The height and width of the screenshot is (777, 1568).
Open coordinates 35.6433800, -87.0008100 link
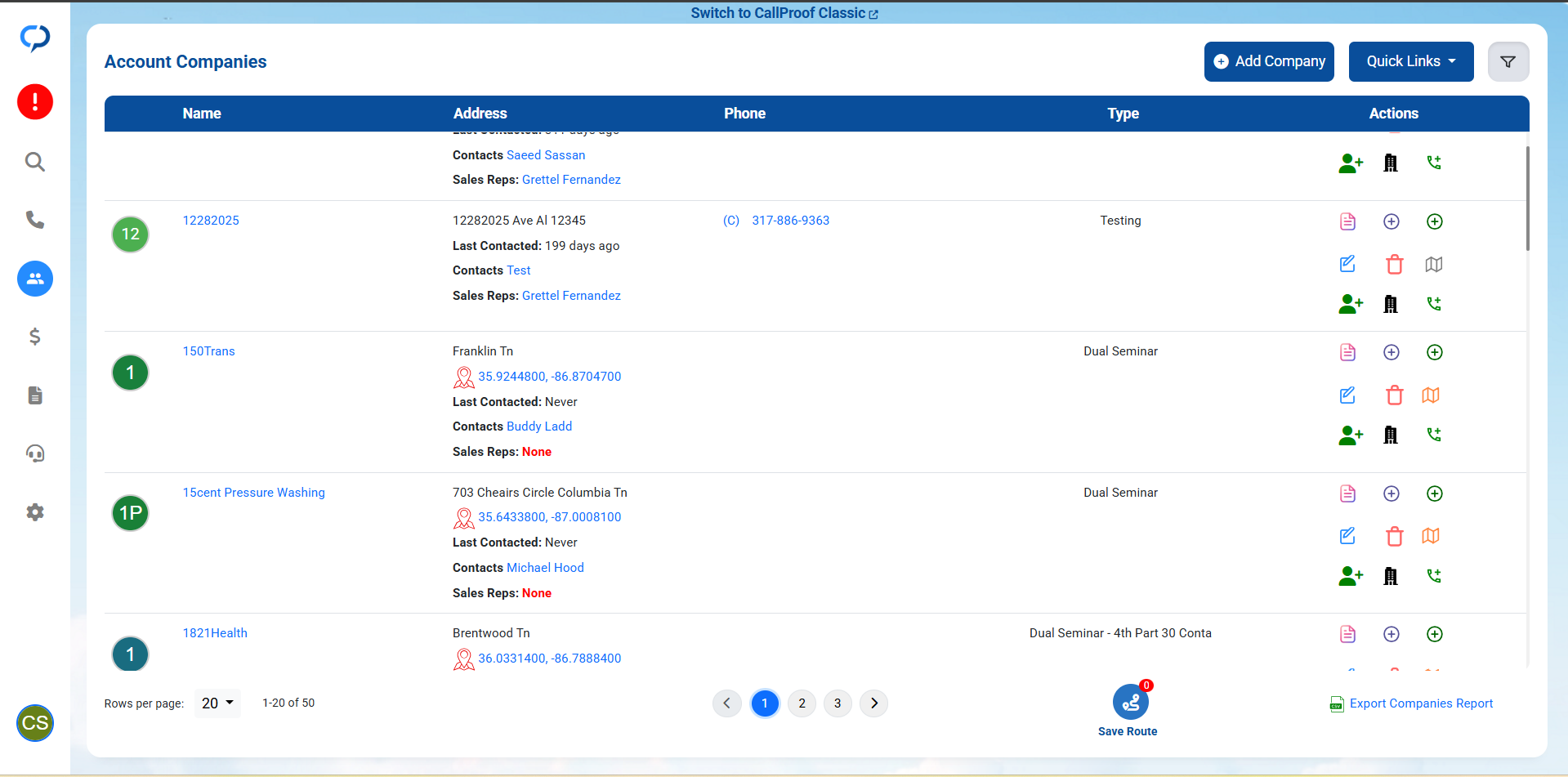click(550, 517)
